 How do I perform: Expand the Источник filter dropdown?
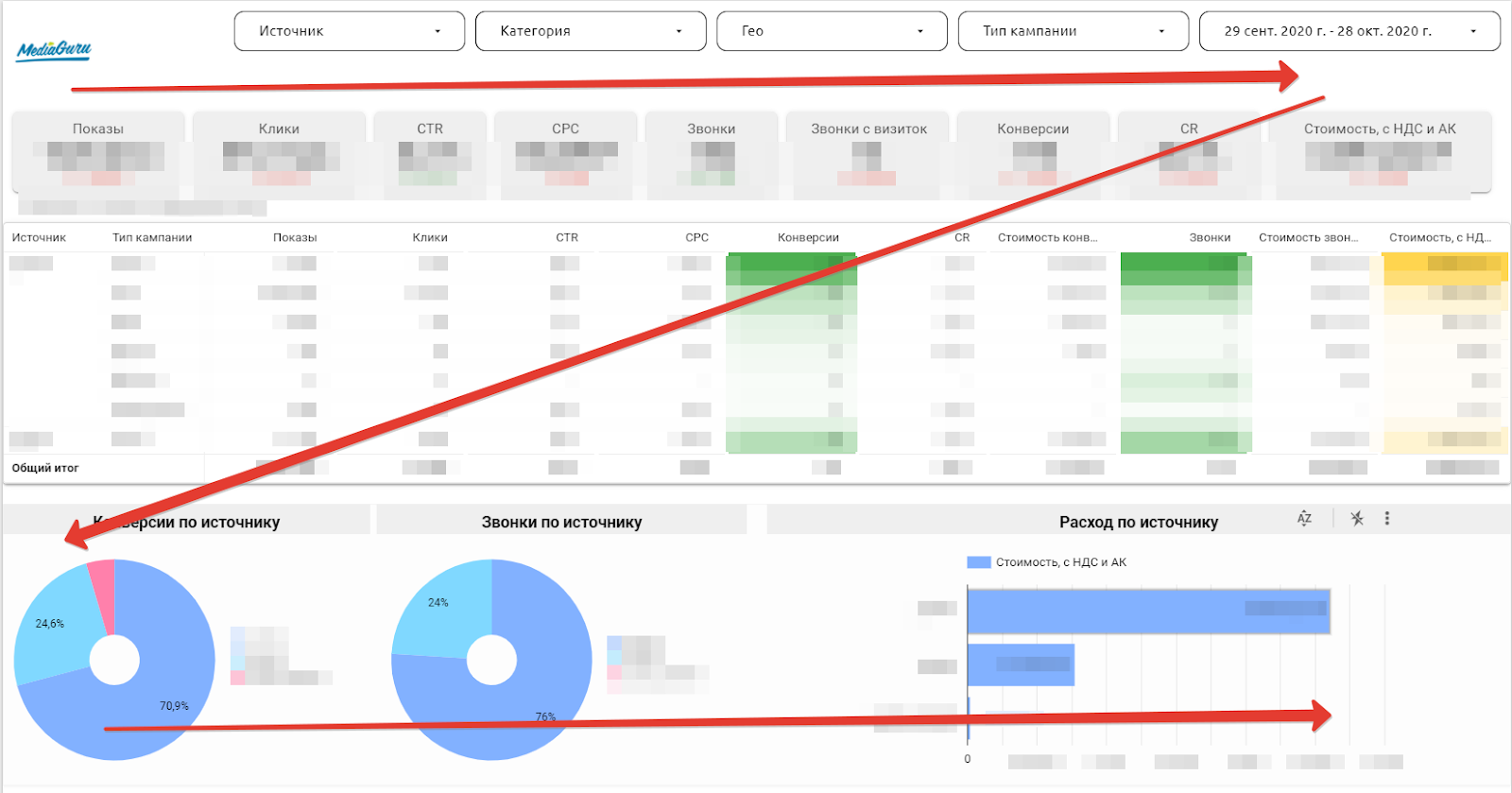point(349,31)
